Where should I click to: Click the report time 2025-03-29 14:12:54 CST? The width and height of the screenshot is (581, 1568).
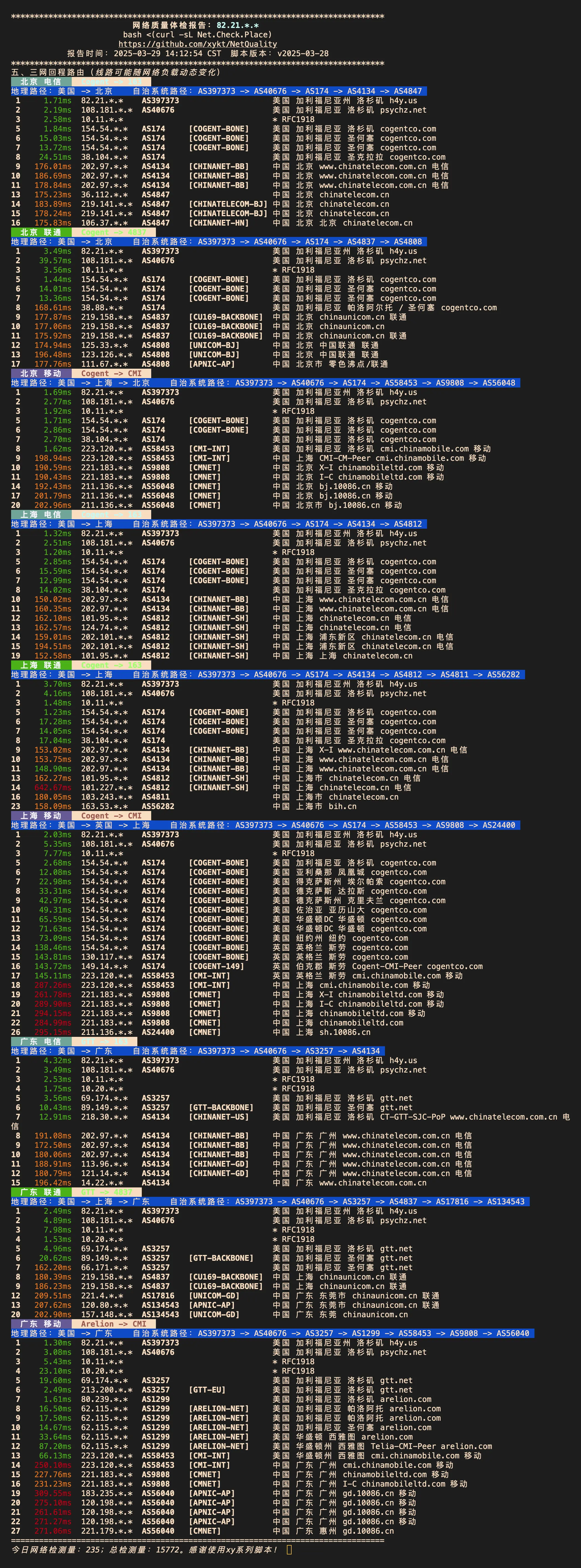[x=168, y=54]
